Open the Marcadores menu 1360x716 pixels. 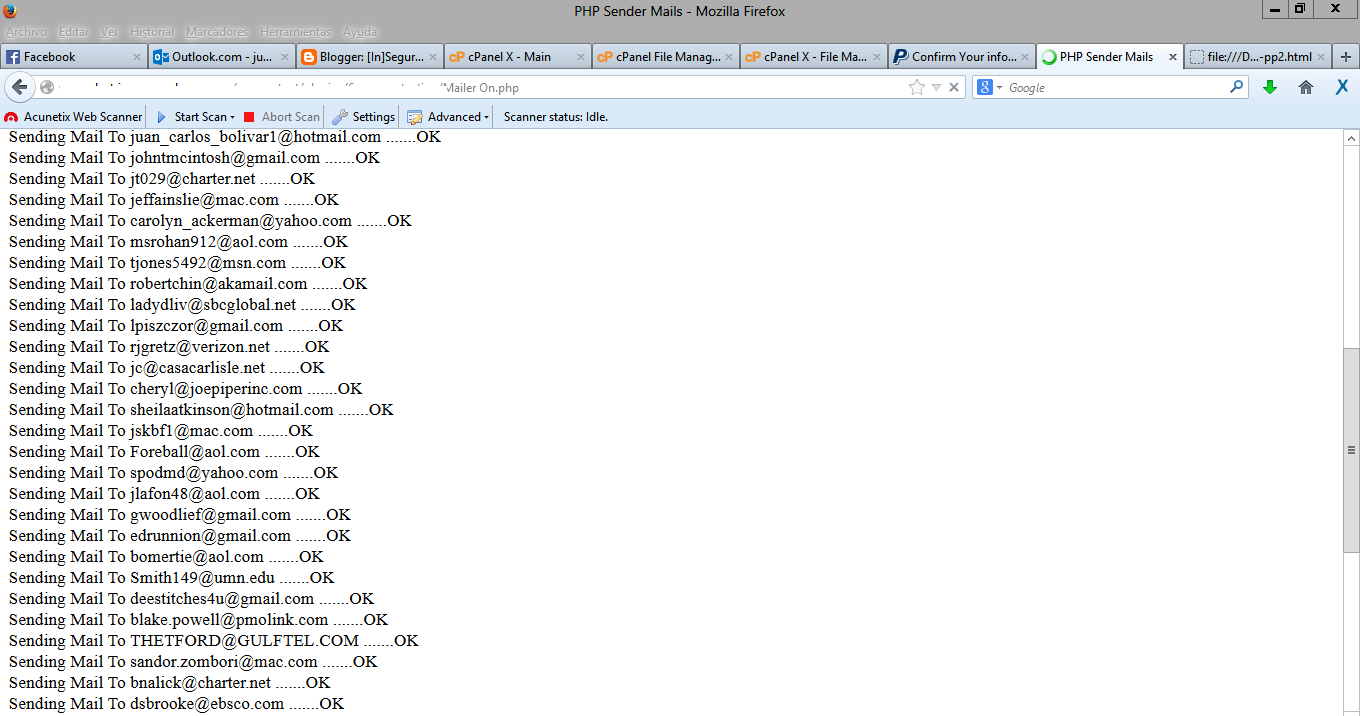click(x=218, y=32)
